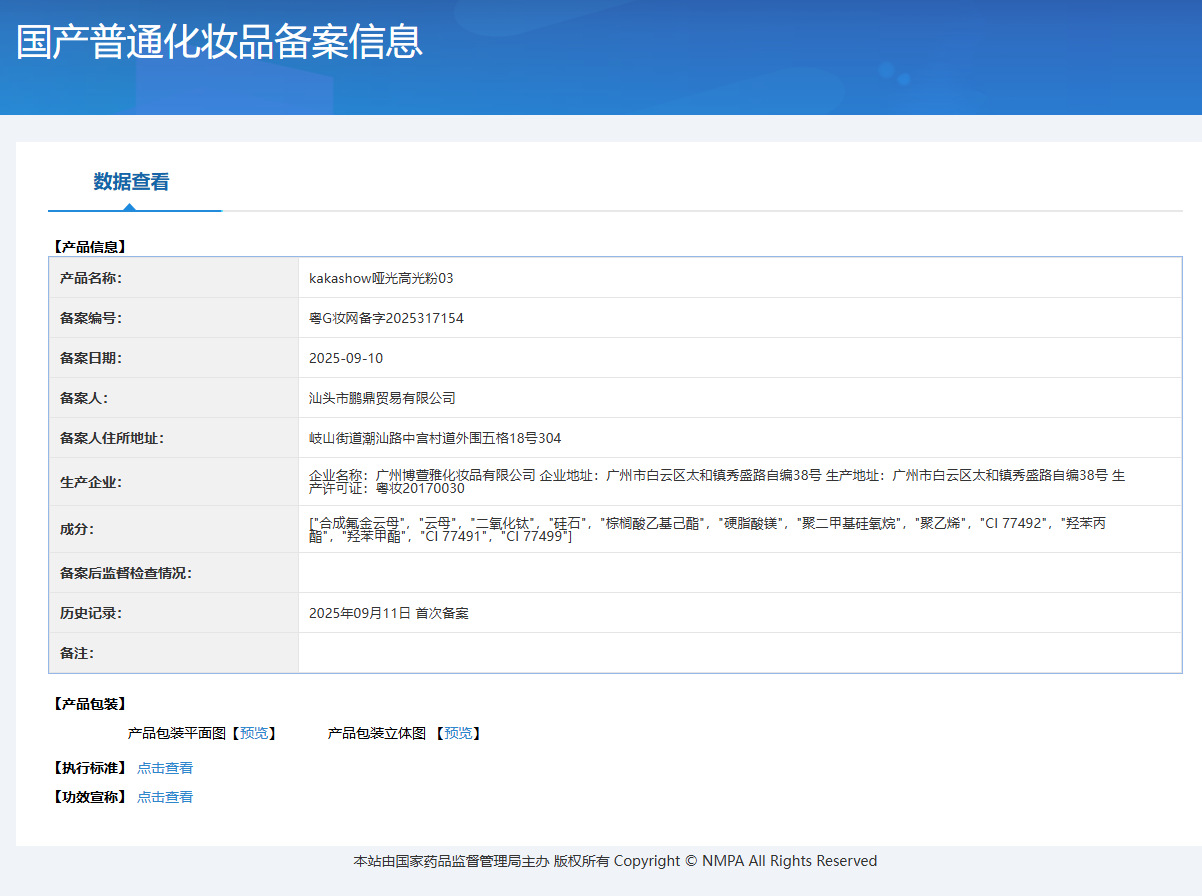Click the filing date 2025-09-10

point(346,358)
